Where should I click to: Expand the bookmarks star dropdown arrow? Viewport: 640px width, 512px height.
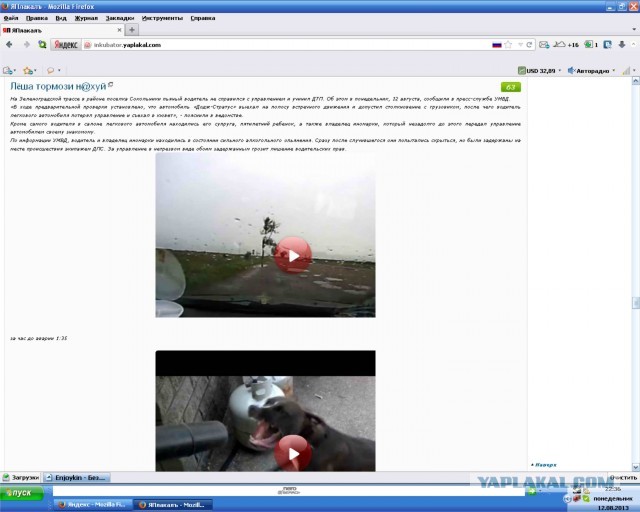tap(35, 71)
